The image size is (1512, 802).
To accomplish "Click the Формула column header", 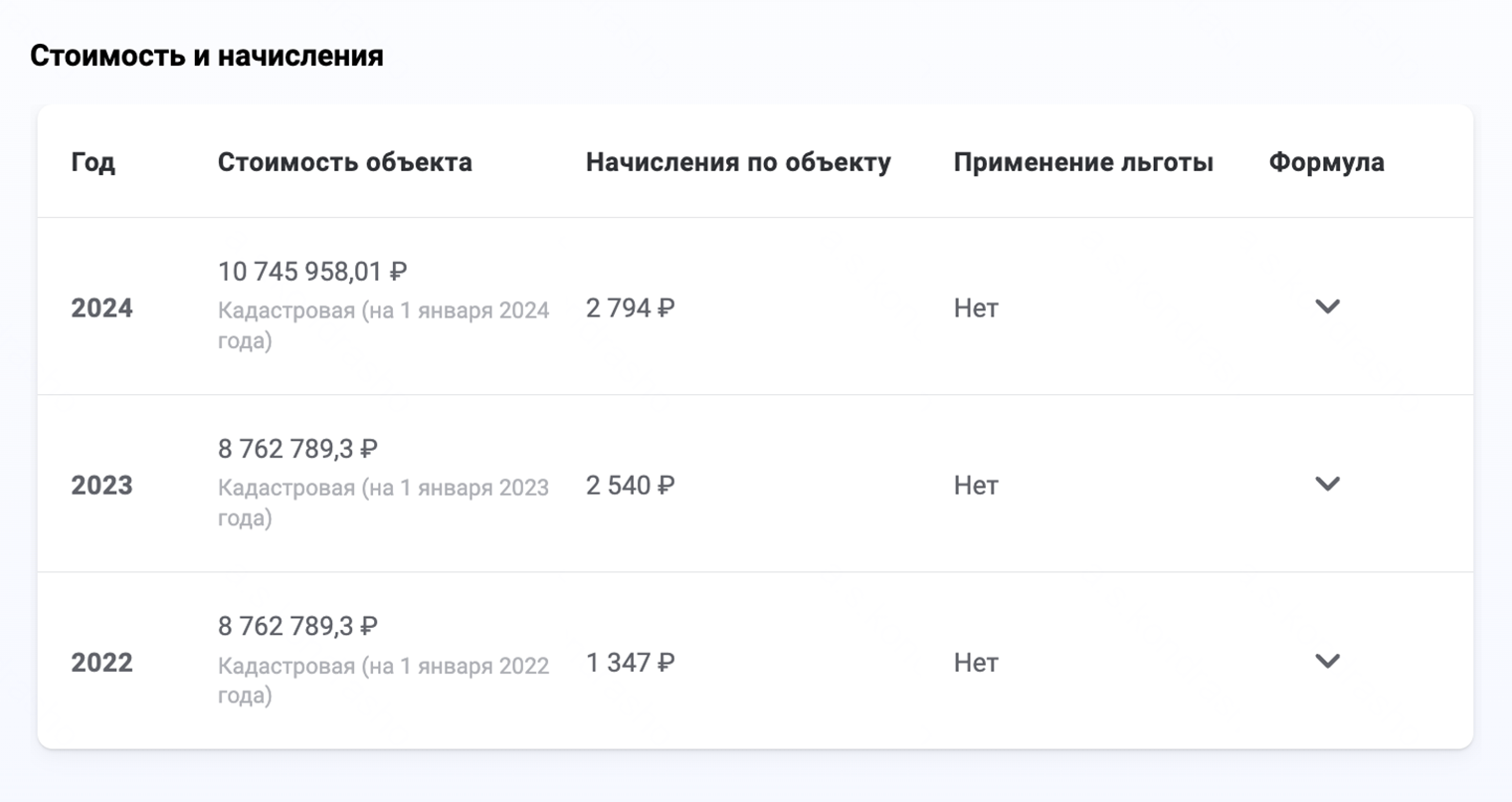I will click(x=1324, y=161).
